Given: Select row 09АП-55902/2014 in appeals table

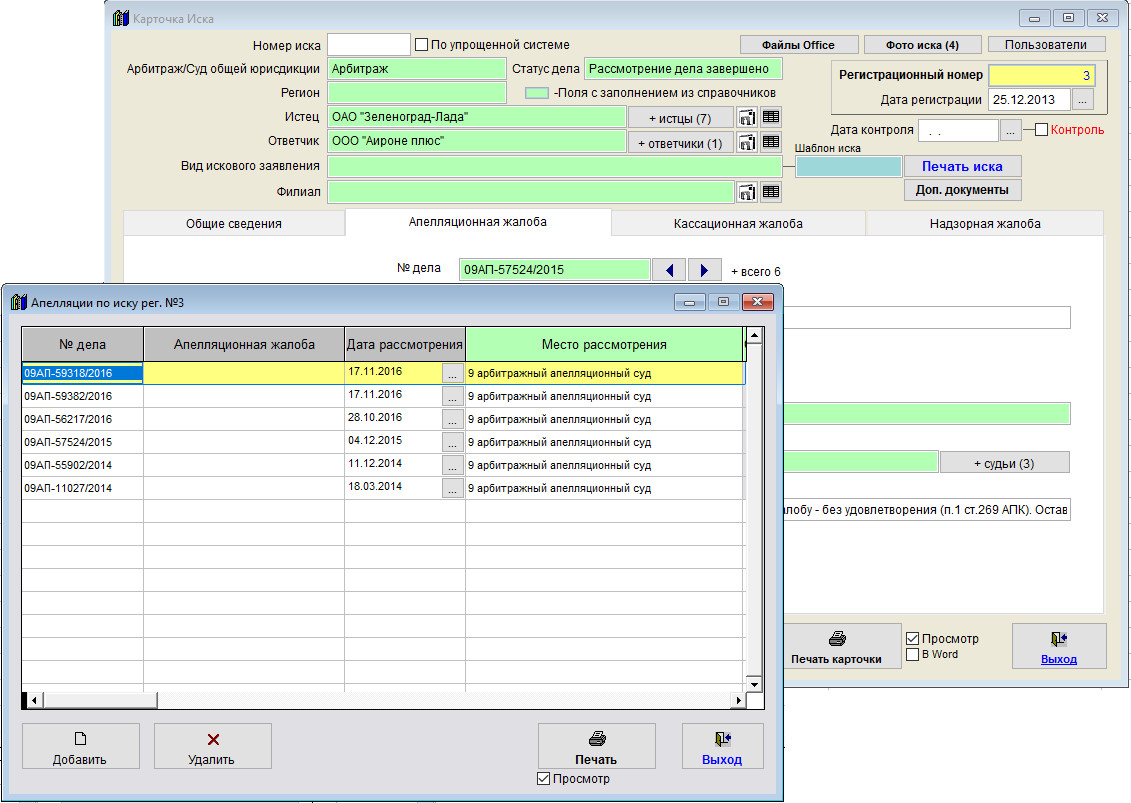Looking at the screenshot, I should (x=82, y=465).
